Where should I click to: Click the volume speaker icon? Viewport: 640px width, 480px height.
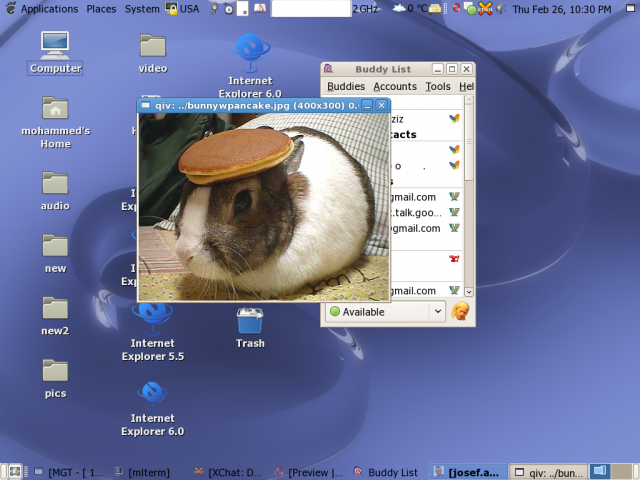[501, 9]
